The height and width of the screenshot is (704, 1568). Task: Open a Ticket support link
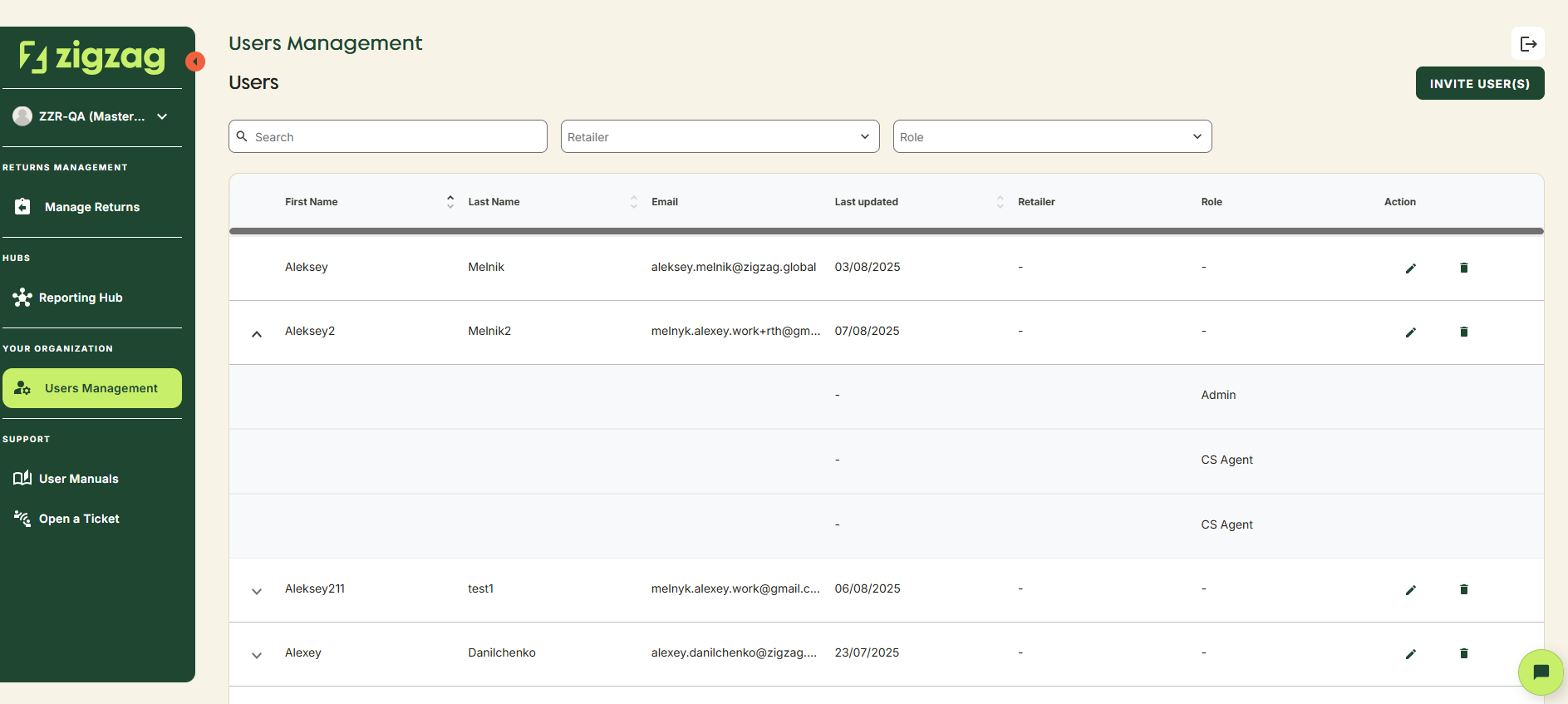[79, 519]
